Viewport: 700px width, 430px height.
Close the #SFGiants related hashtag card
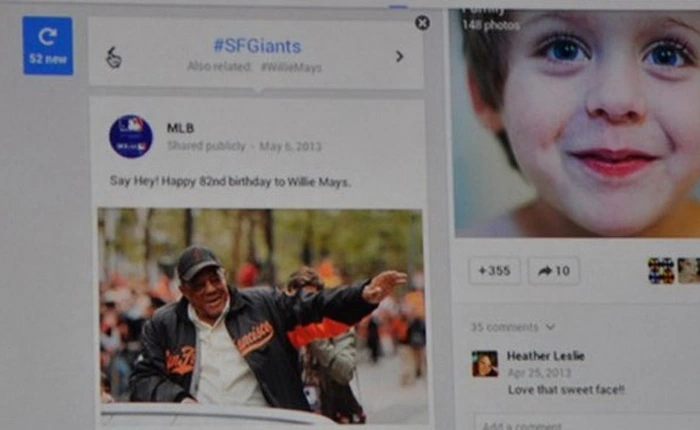(422, 23)
